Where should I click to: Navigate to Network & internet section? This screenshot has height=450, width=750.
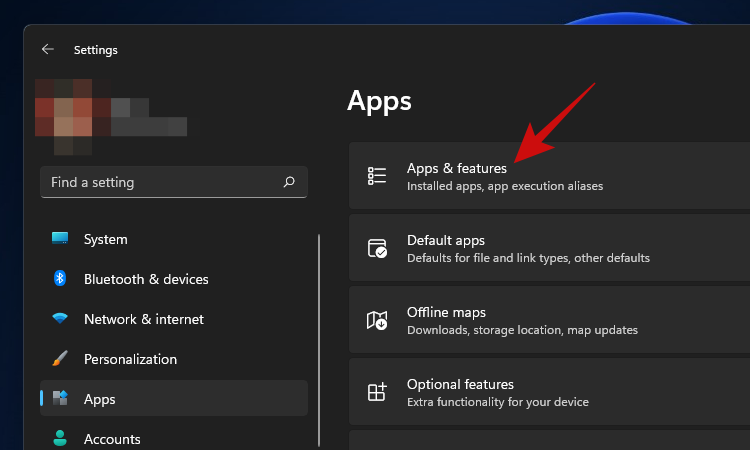coord(143,319)
